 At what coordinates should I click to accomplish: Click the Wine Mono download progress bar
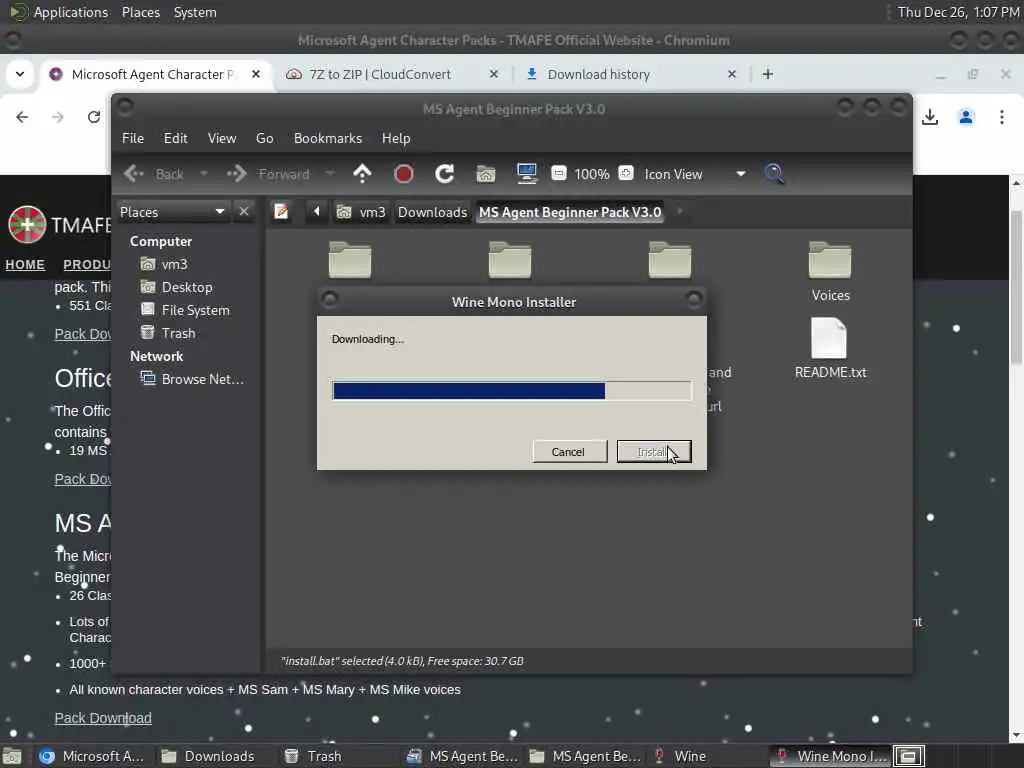(512, 391)
